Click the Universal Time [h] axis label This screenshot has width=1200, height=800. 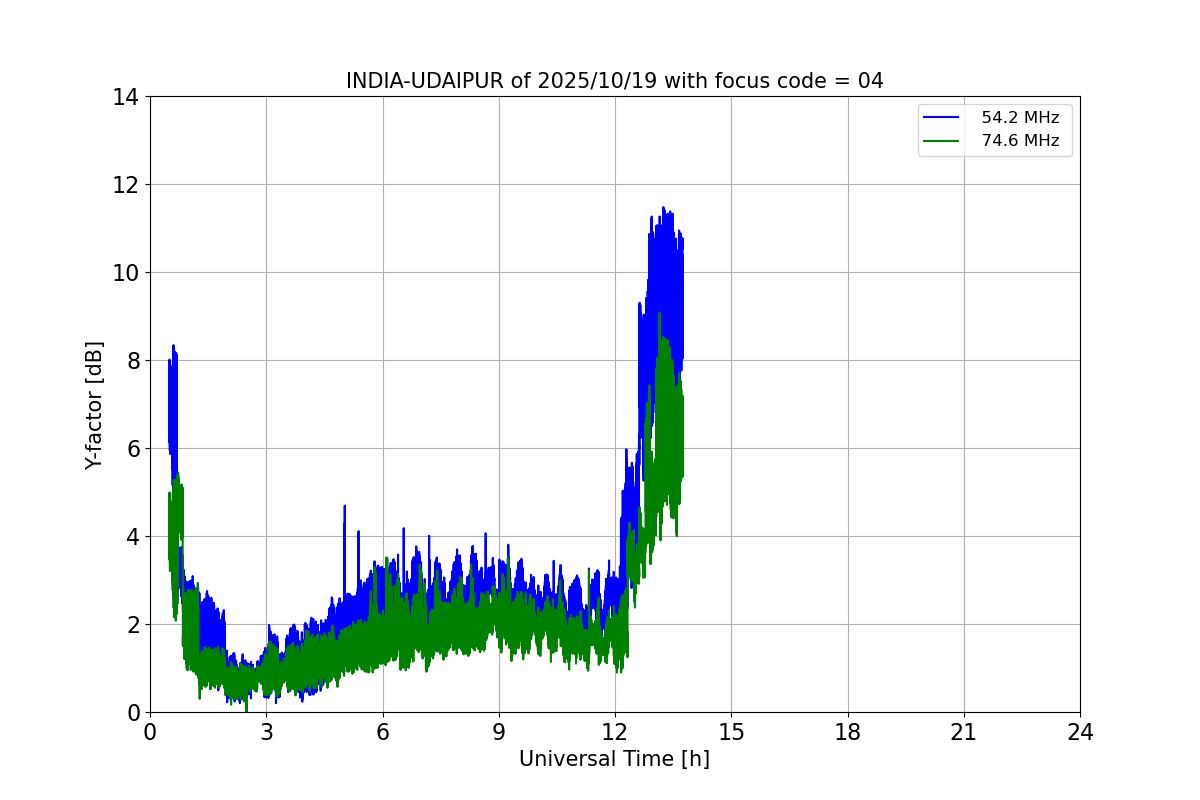614,759
